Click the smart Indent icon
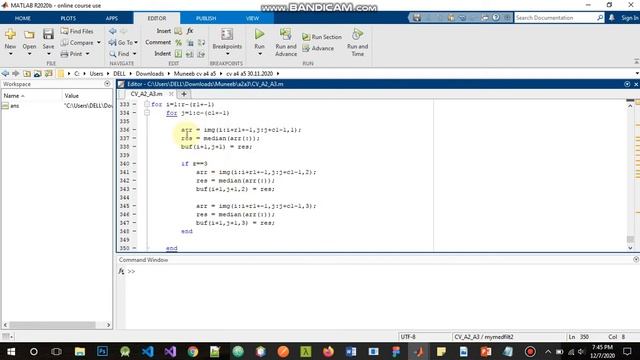The image size is (640, 360). coord(178,54)
